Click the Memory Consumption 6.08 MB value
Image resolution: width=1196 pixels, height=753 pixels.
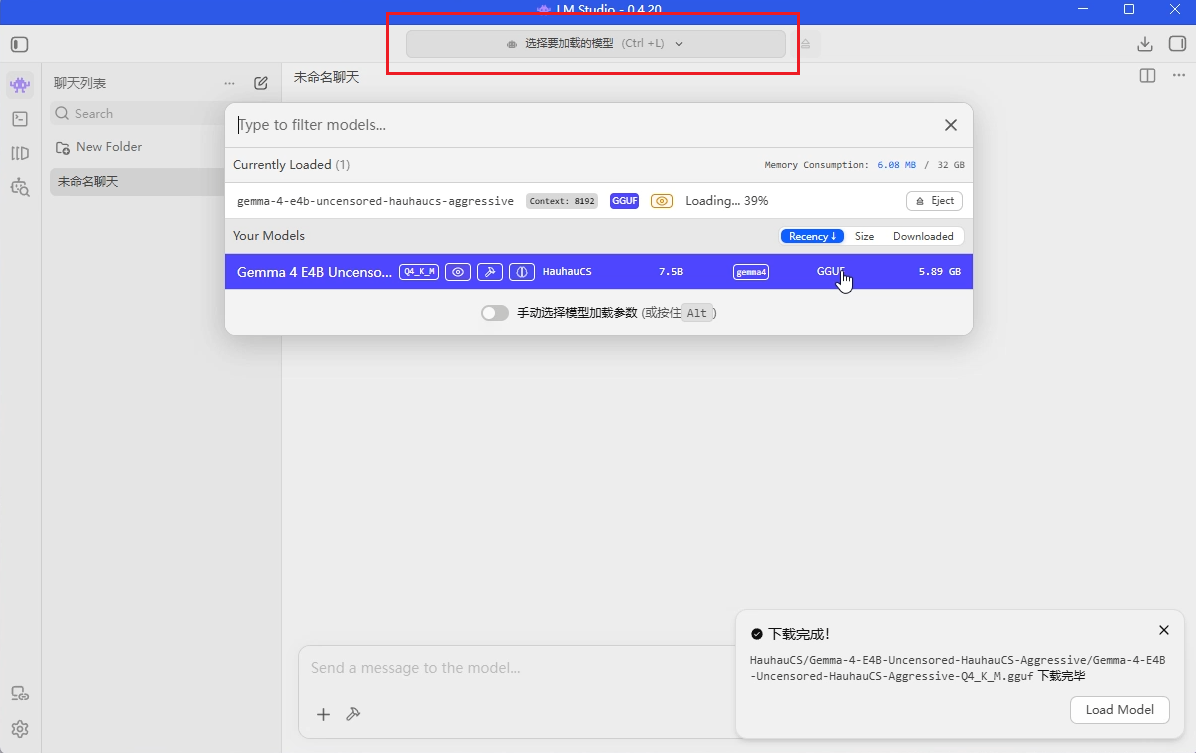pos(896,165)
